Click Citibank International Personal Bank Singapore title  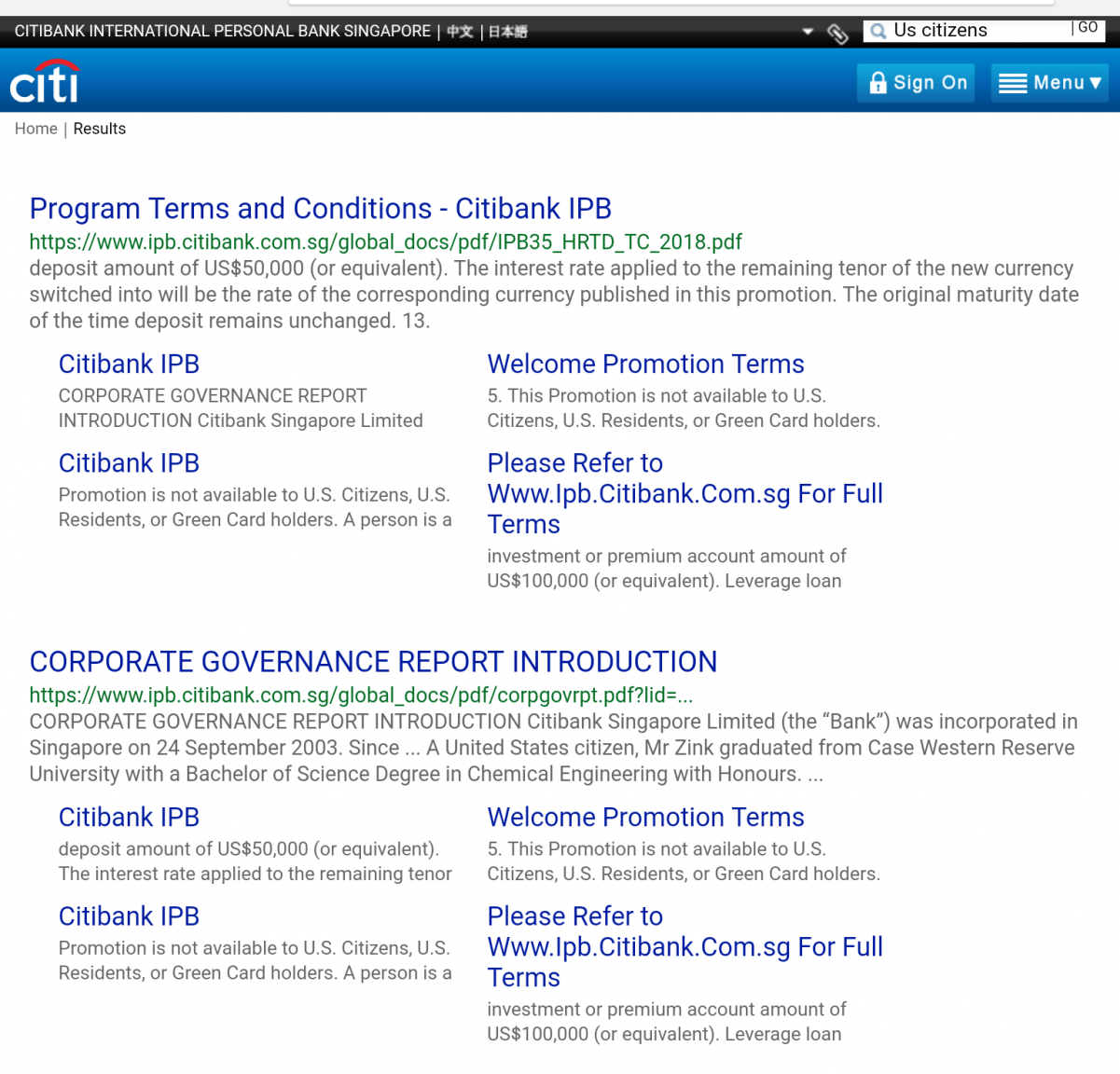coord(223,31)
